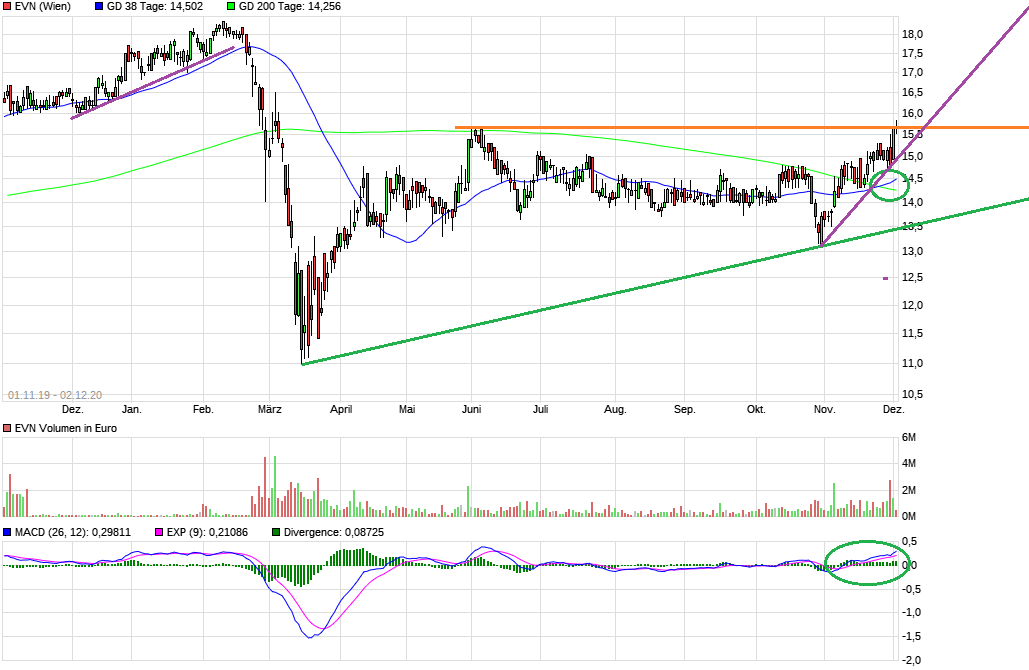The width and height of the screenshot is (1029, 670).
Task: Click the MACD axis value -2,0
Action: [x=910, y=661]
